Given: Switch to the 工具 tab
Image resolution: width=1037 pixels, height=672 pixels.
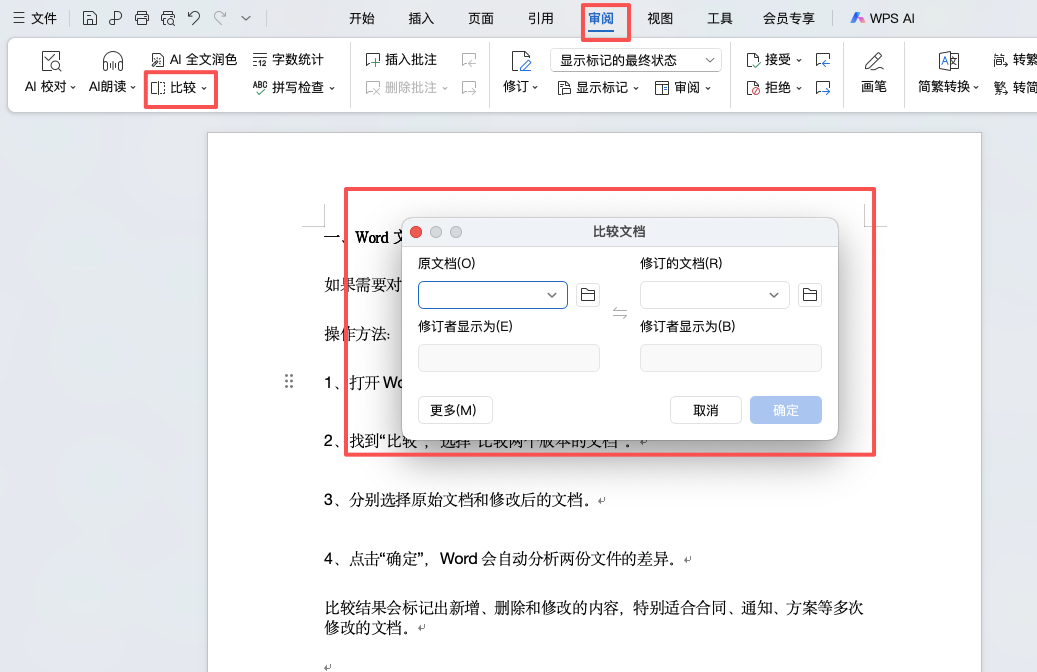Looking at the screenshot, I should pos(720,19).
